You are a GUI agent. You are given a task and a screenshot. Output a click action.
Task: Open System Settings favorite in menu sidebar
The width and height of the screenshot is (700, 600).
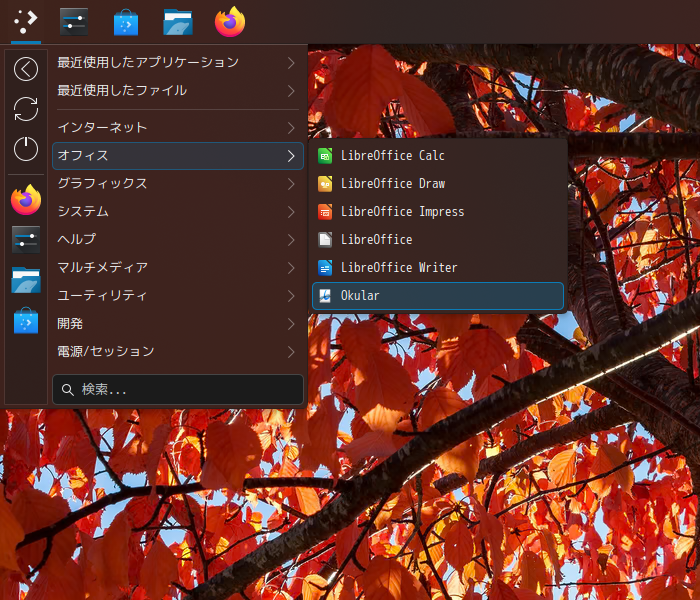pyautogui.click(x=26, y=240)
